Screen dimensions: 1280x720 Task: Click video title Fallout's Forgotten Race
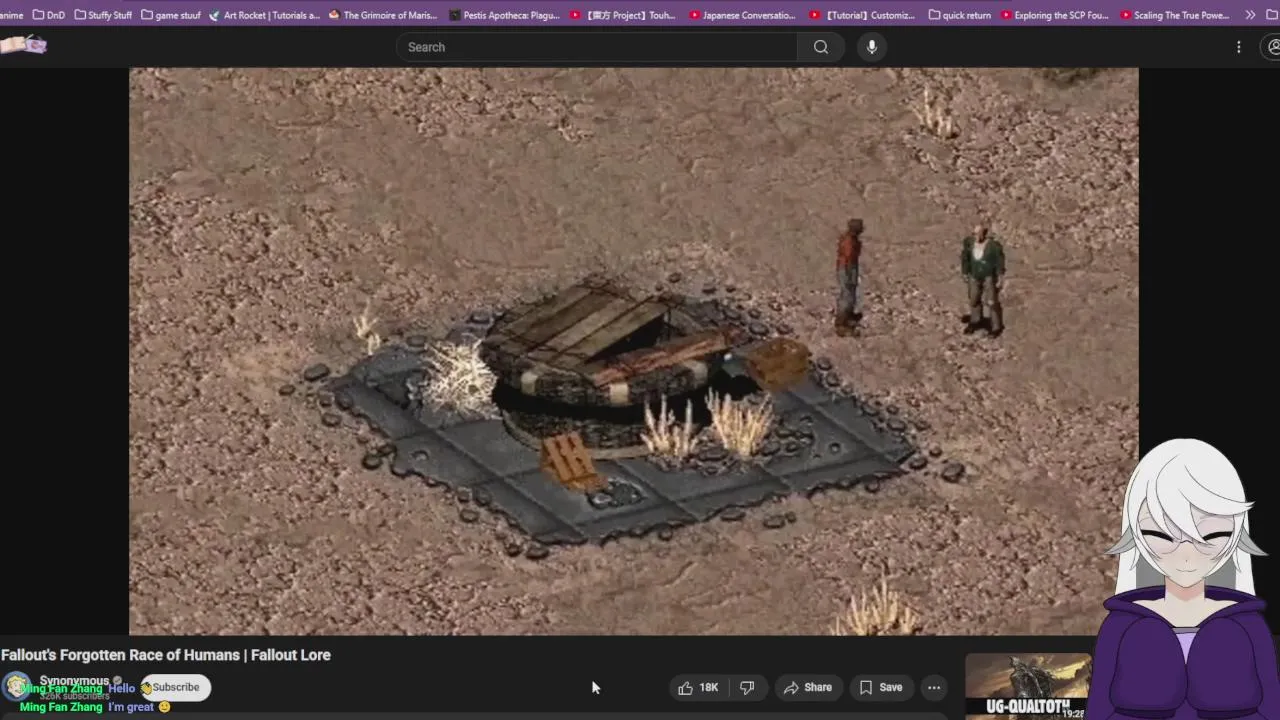tap(166, 655)
